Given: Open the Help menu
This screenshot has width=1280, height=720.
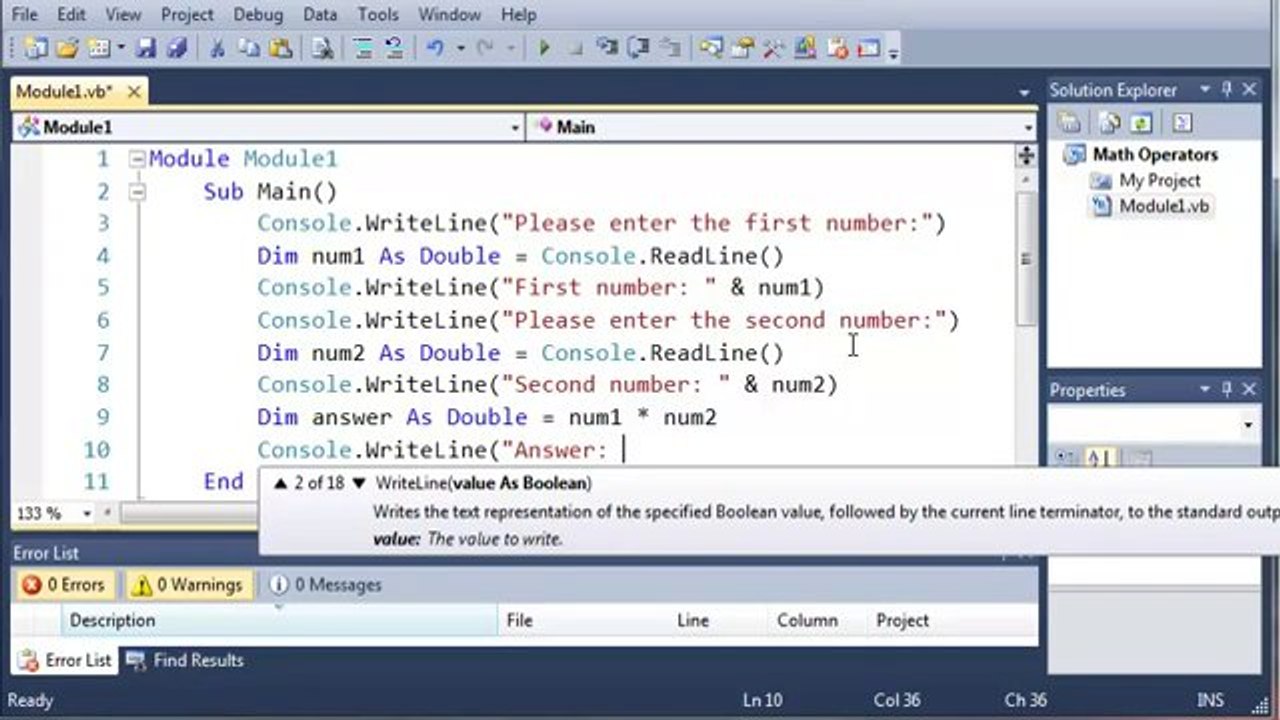Looking at the screenshot, I should coord(518,15).
